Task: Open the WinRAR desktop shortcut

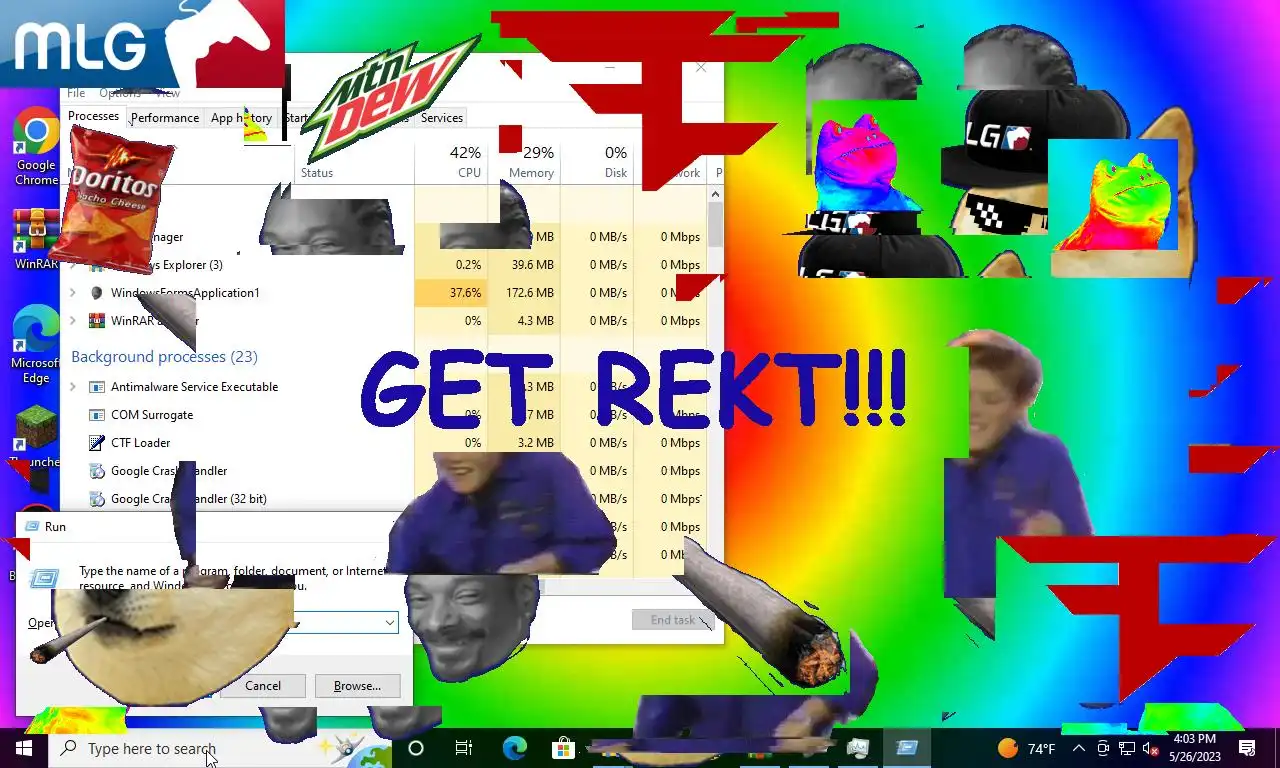Action: coord(36,240)
